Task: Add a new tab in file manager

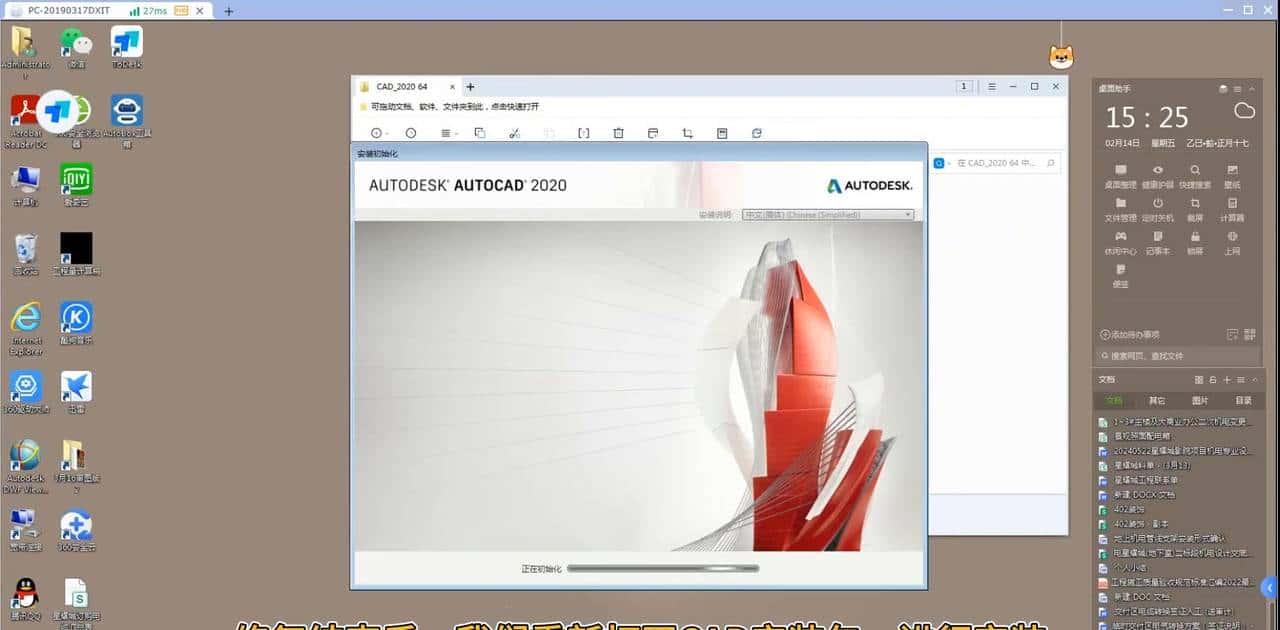Action: pos(470,87)
